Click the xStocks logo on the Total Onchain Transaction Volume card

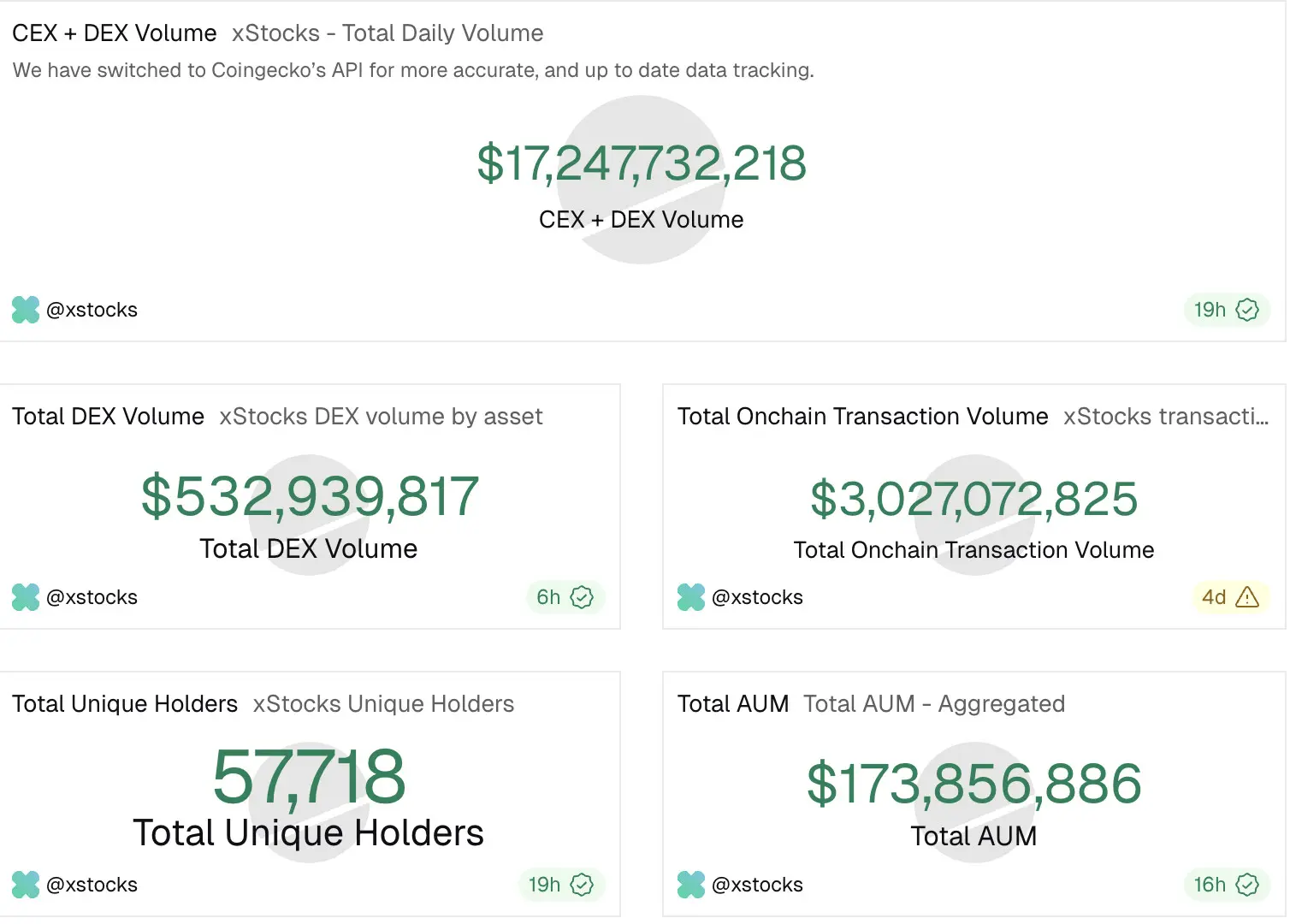(x=690, y=597)
